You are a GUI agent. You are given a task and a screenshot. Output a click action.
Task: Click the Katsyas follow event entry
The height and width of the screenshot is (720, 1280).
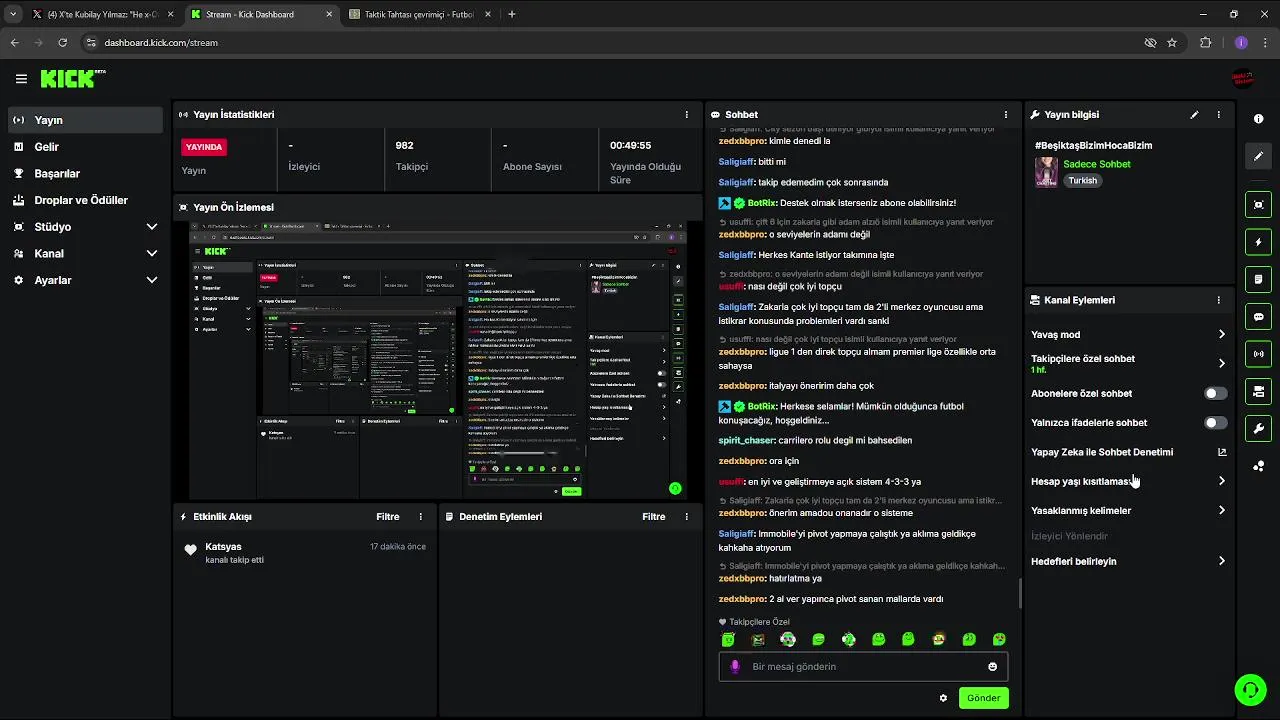click(305, 553)
